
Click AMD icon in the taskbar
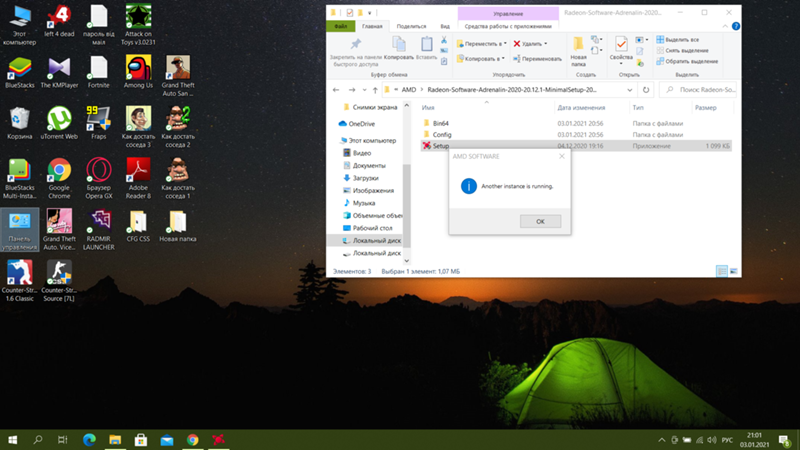coord(218,439)
